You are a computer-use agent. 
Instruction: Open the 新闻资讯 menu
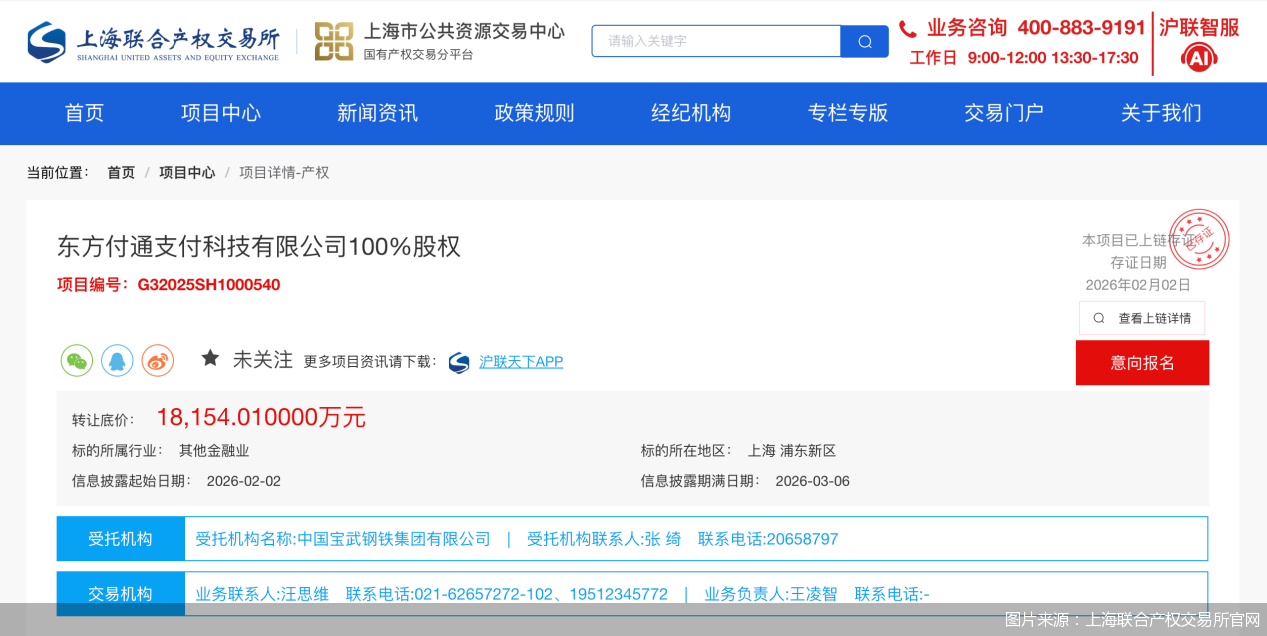[377, 113]
